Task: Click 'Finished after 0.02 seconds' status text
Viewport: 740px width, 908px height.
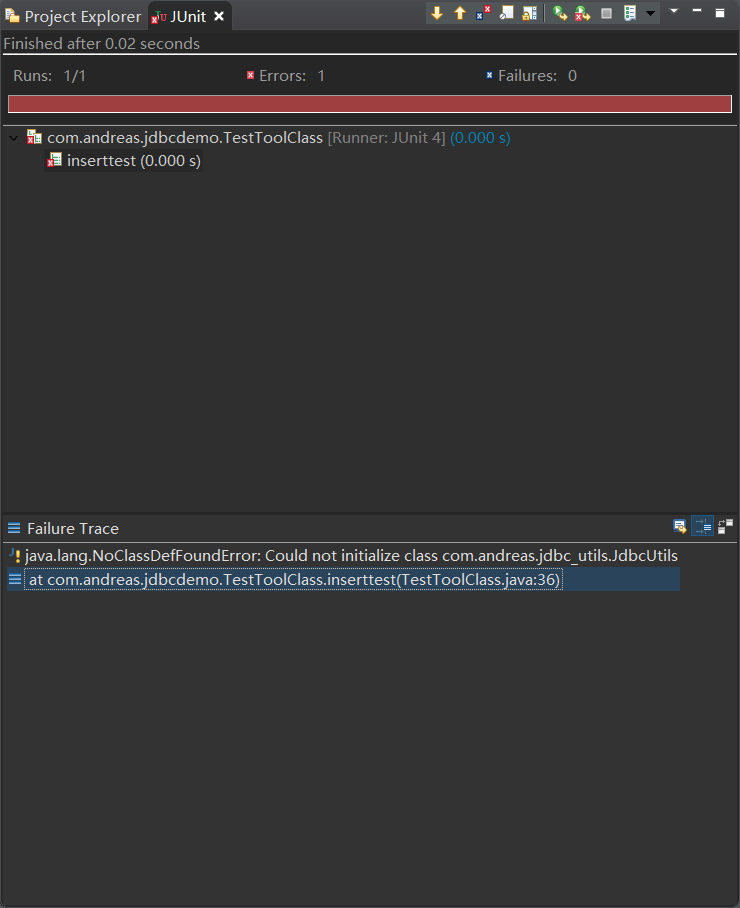Action: point(101,44)
